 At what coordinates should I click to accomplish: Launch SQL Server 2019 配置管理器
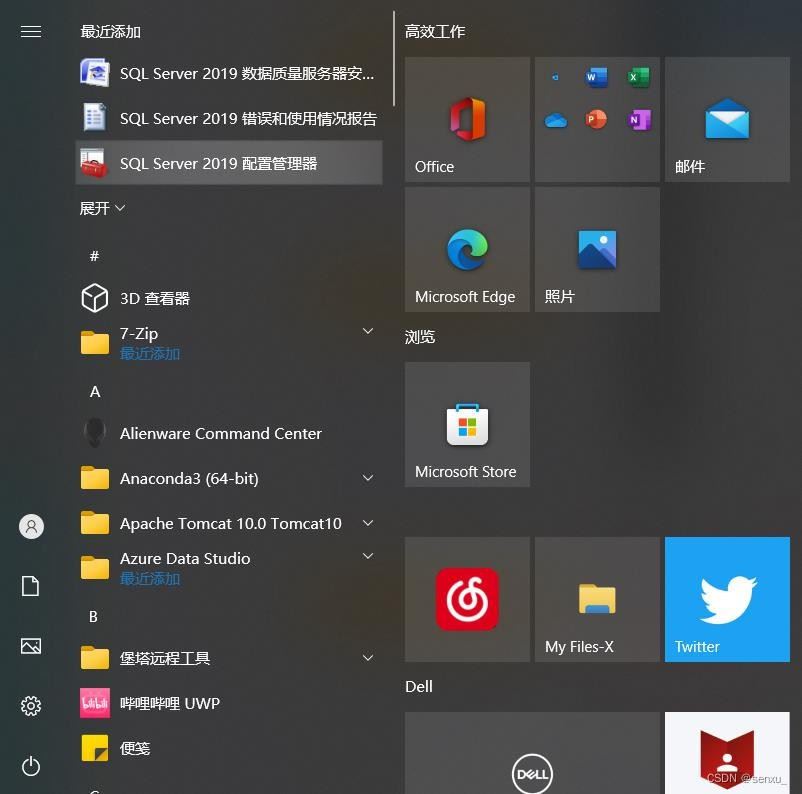229,163
